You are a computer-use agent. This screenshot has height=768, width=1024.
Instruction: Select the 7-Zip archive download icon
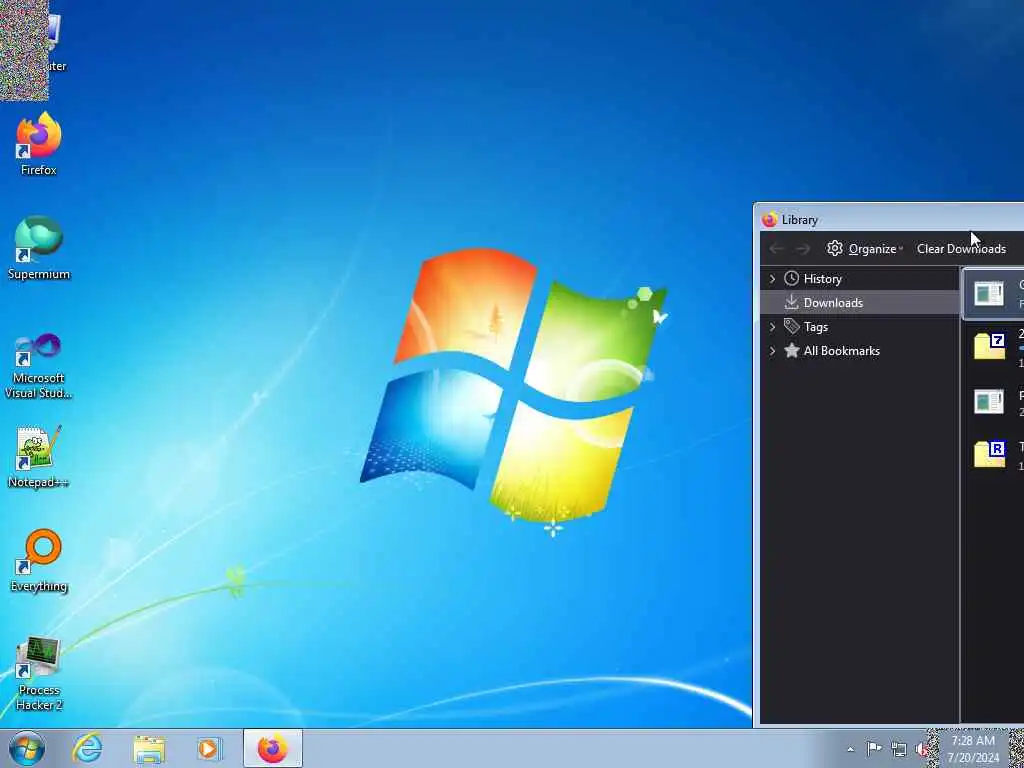click(x=989, y=345)
